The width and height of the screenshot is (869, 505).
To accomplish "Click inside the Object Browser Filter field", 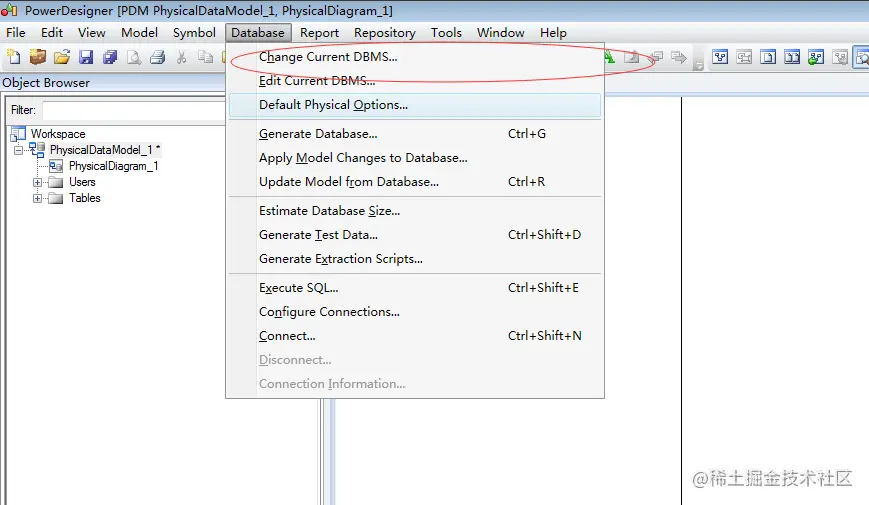I will (x=134, y=110).
